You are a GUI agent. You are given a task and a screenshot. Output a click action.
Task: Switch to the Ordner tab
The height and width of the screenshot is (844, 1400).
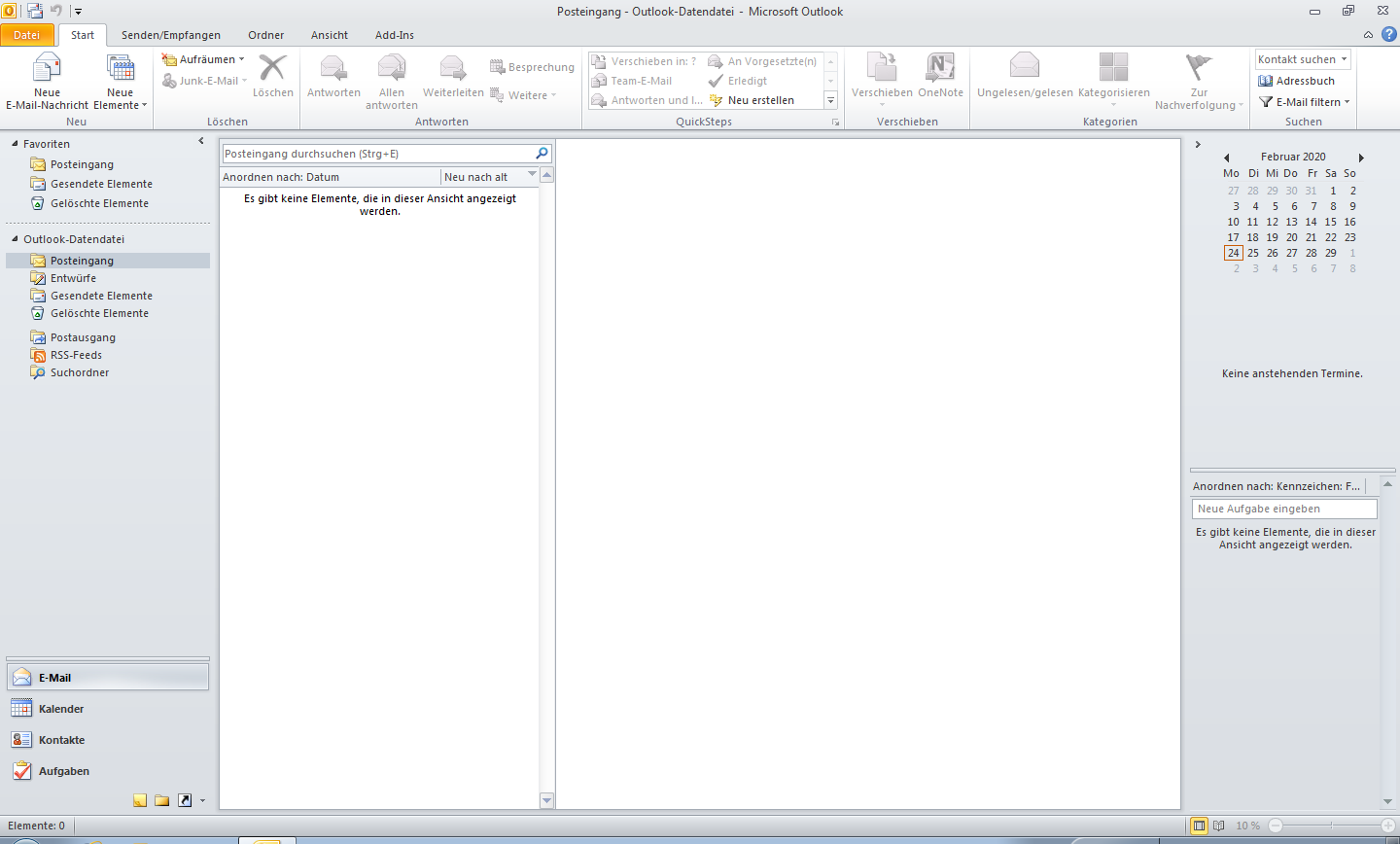click(x=265, y=35)
